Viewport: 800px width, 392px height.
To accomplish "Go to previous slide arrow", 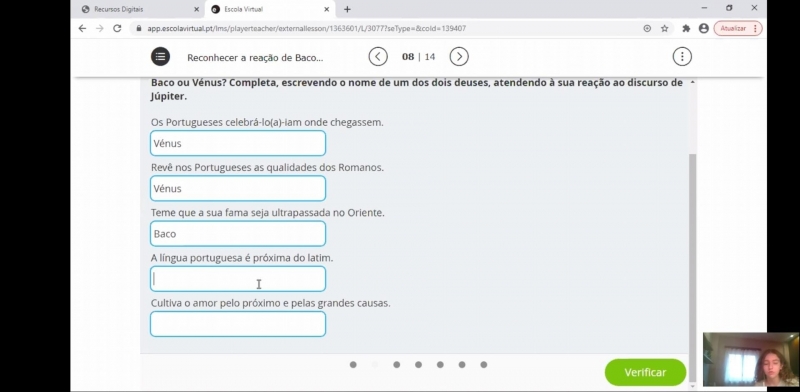I will tap(378, 57).
